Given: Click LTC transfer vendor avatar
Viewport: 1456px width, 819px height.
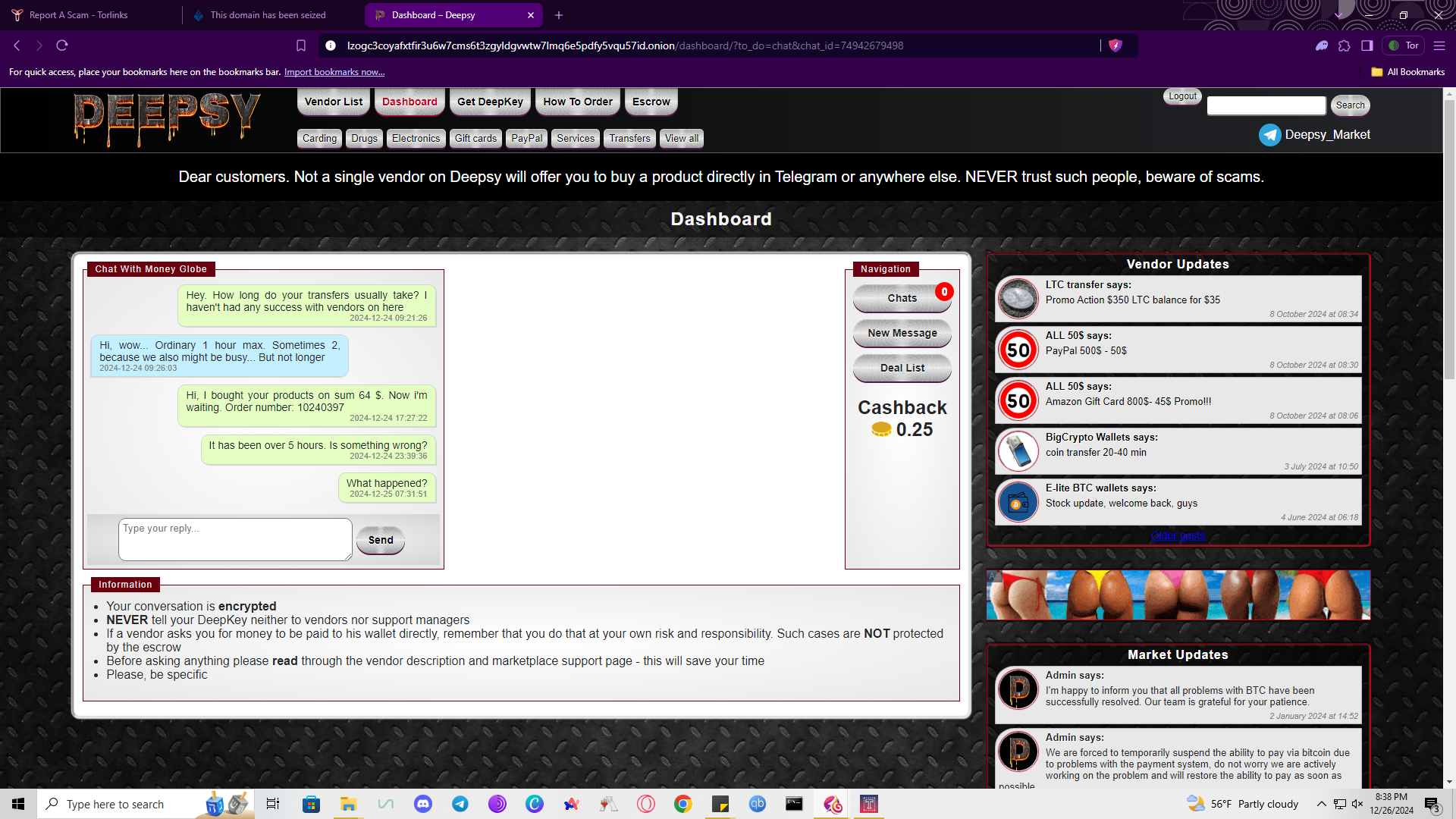Looking at the screenshot, I should pyautogui.click(x=1018, y=298).
